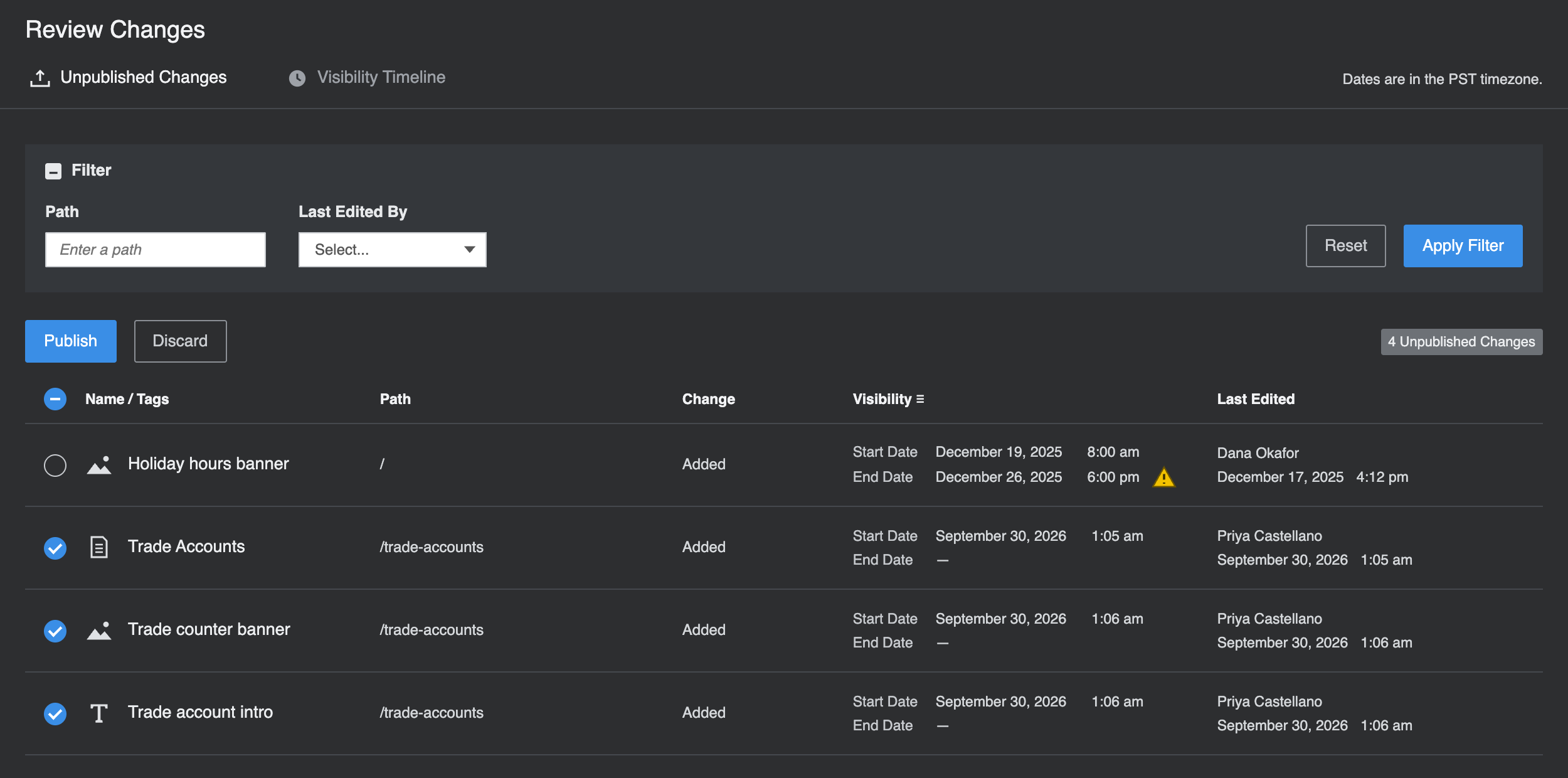The height and width of the screenshot is (778, 1568).
Task: Click /trade-accounts path in Trade Accounts row
Action: coord(432,547)
